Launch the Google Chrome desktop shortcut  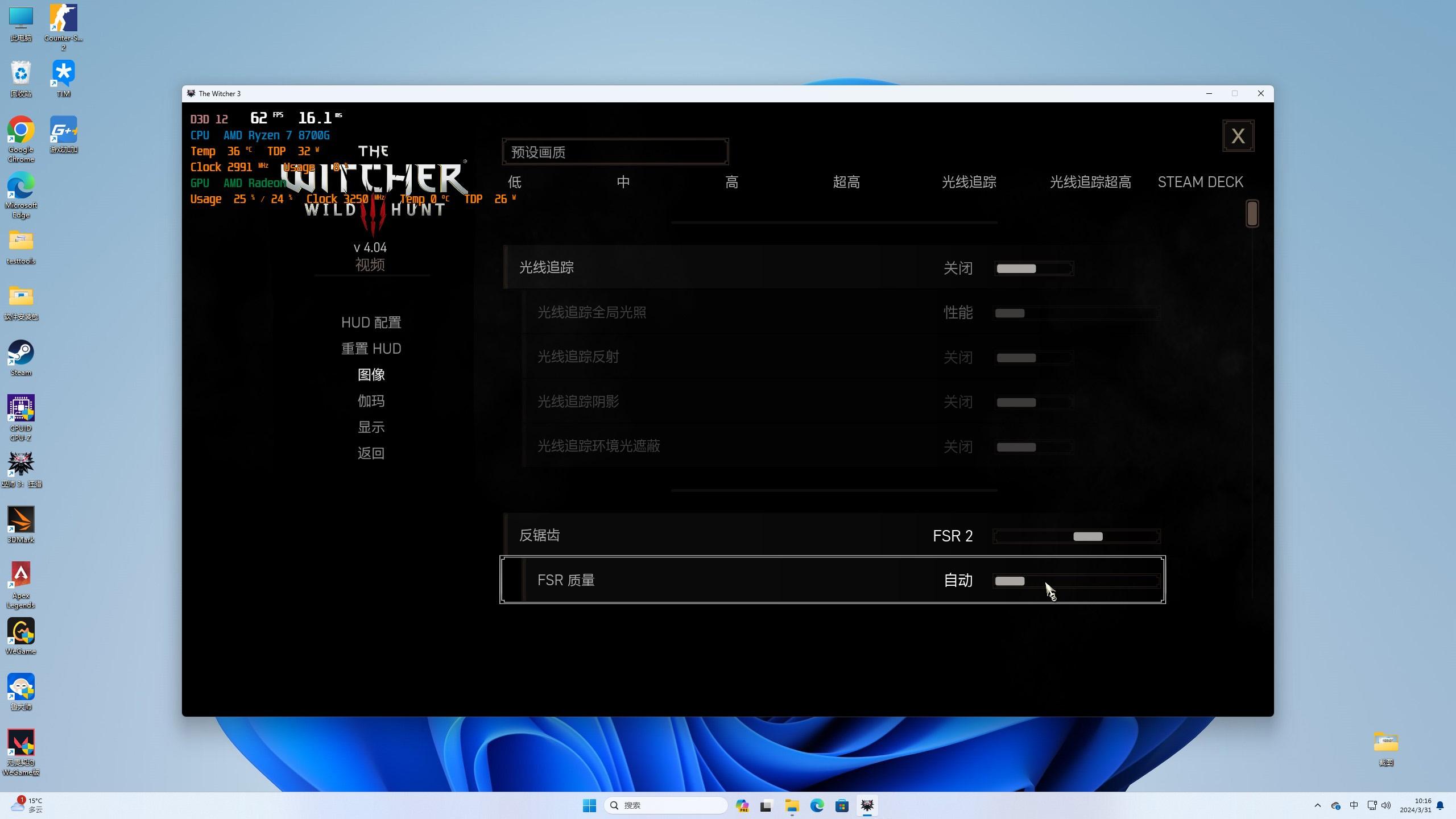click(21, 140)
